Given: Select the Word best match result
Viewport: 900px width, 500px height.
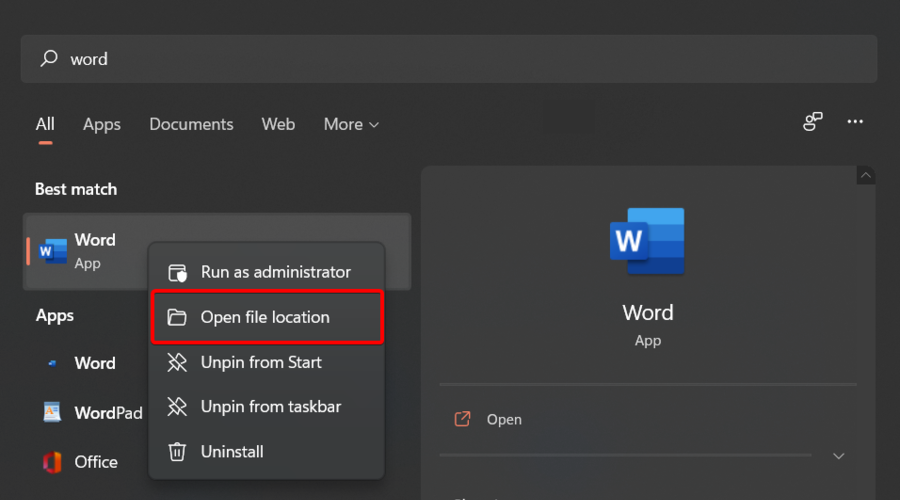Looking at the screenshot, I should (x=216, y=251).
